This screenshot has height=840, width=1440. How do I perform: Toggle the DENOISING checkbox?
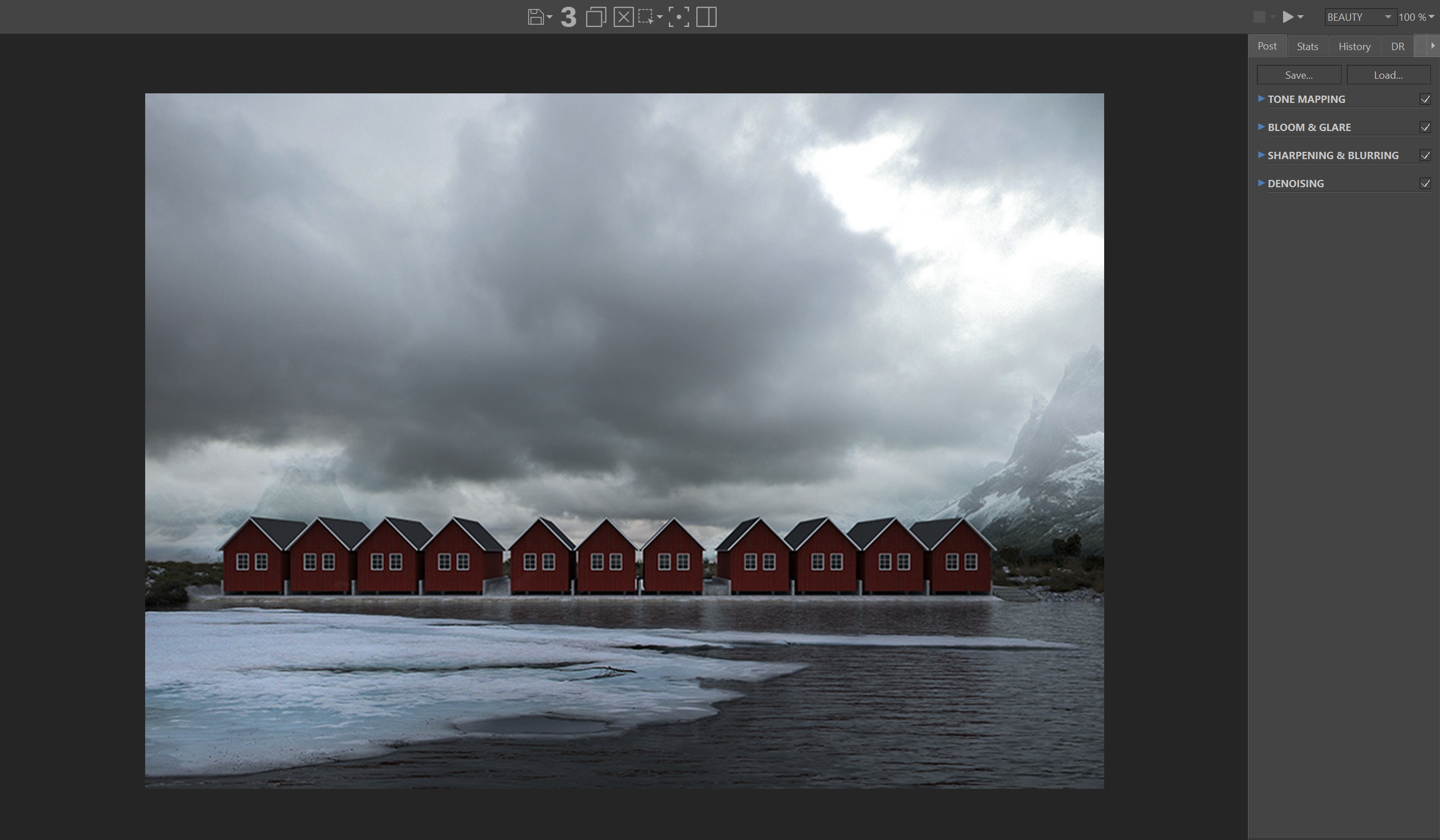[1425, 183]
